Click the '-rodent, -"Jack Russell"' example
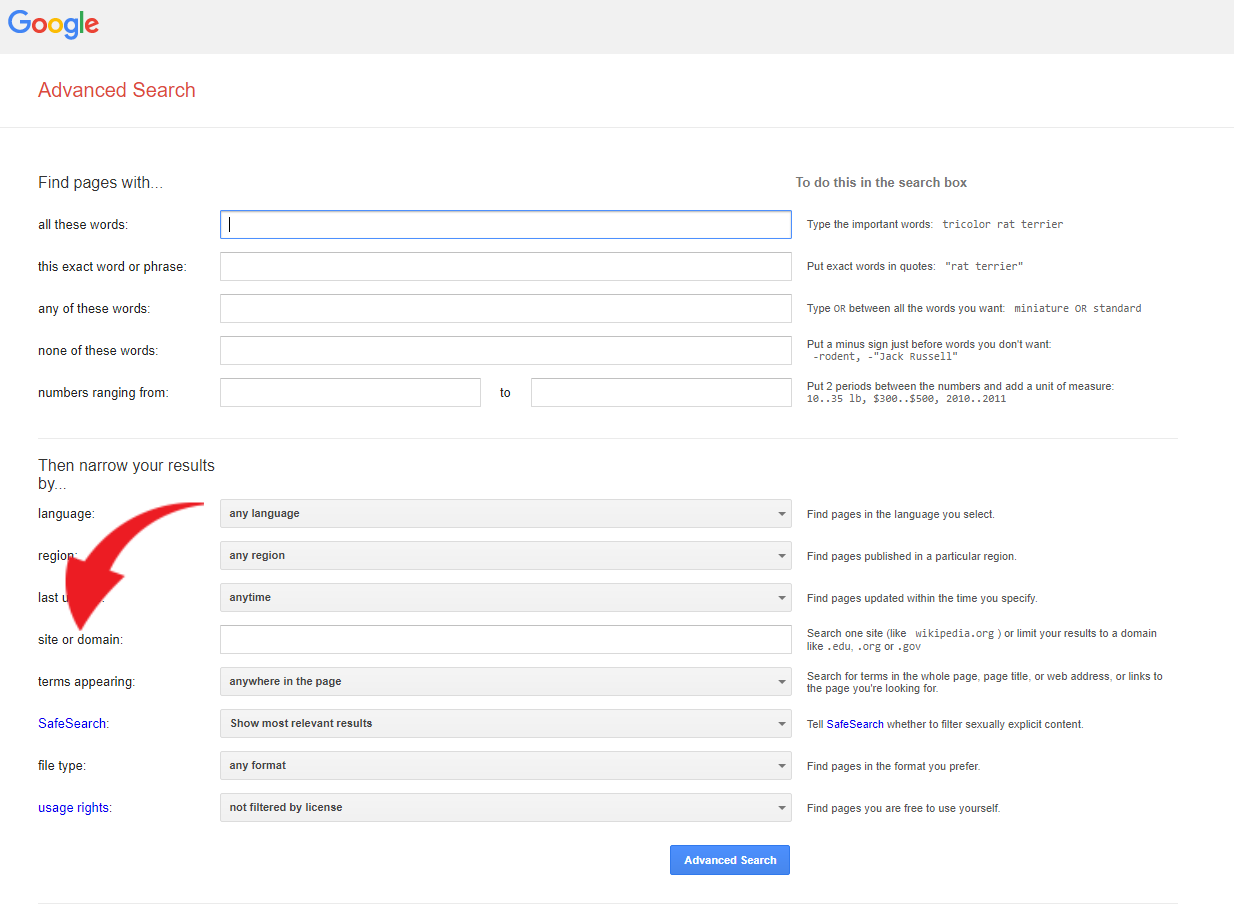This screenshot has width=1234, height=917. (x=885, y=356)
